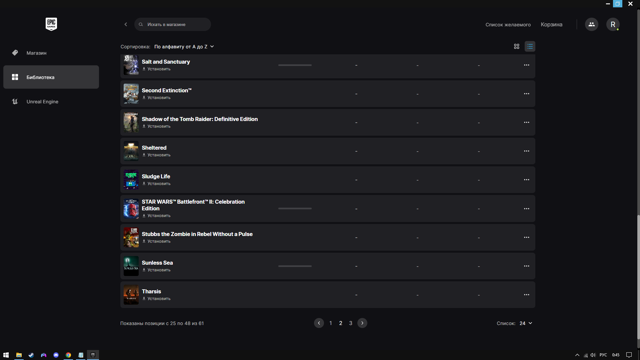Open the R profile avatar menu

tap(613, 24)
